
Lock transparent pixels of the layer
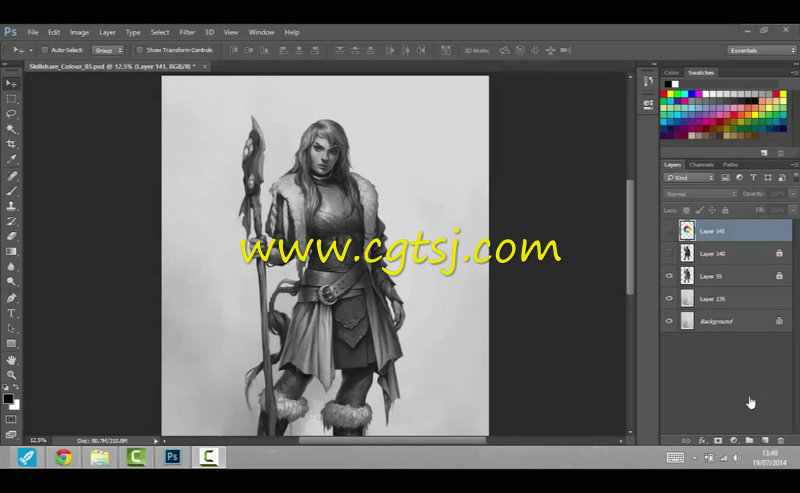686,210
